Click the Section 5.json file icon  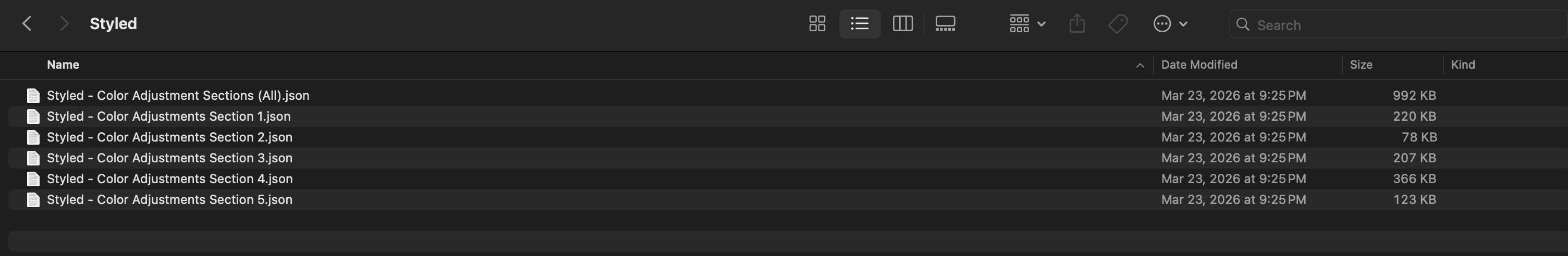(x=33, y=199)
